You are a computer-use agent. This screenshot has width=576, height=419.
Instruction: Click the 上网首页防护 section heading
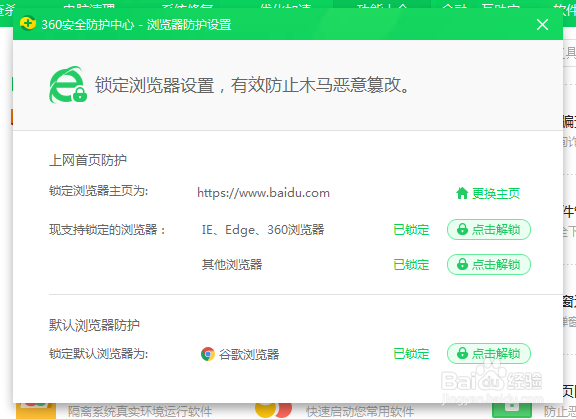coord(88,160)
